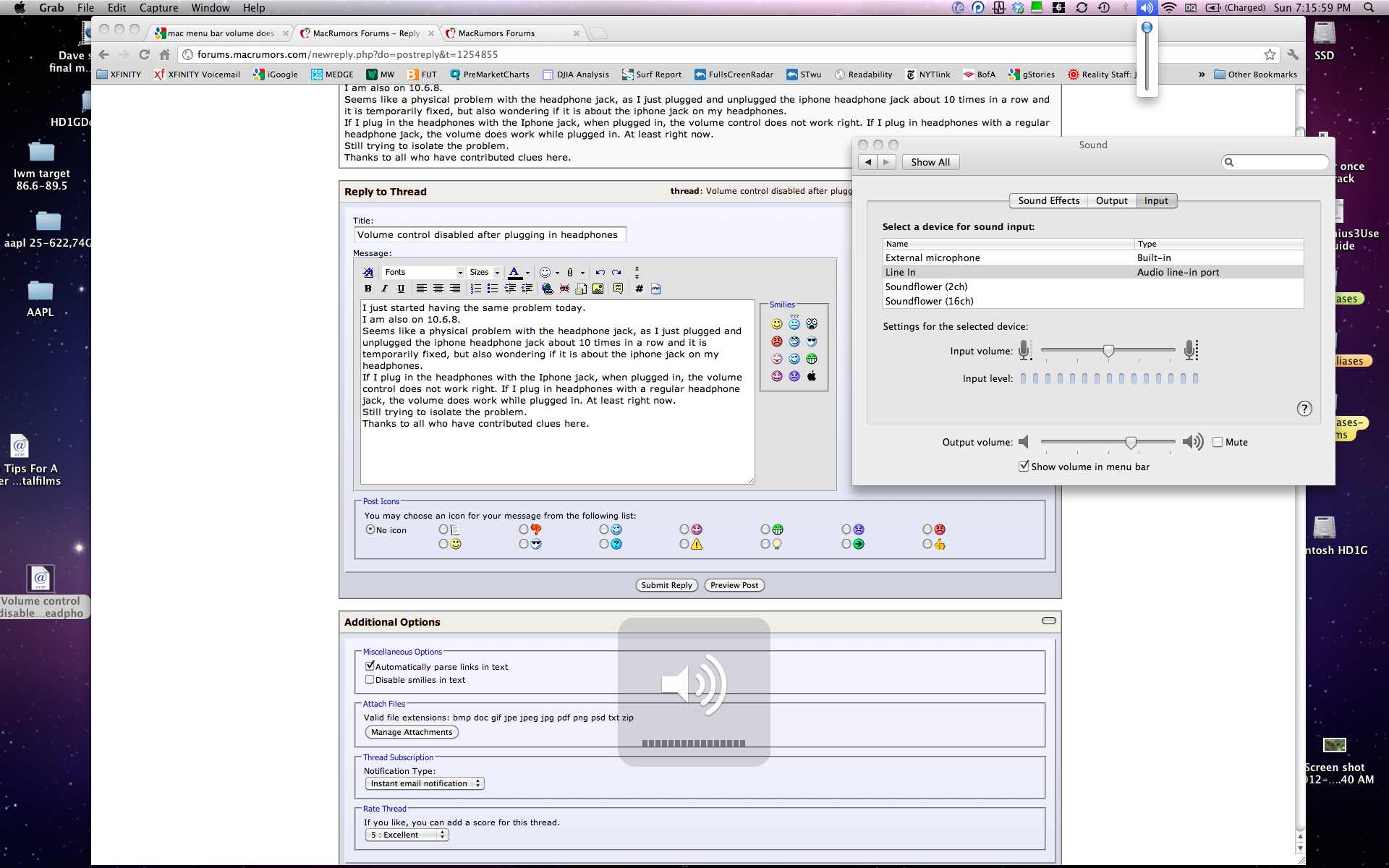Show hidden bookmarks with the chevron

(x=1202, y=75)
